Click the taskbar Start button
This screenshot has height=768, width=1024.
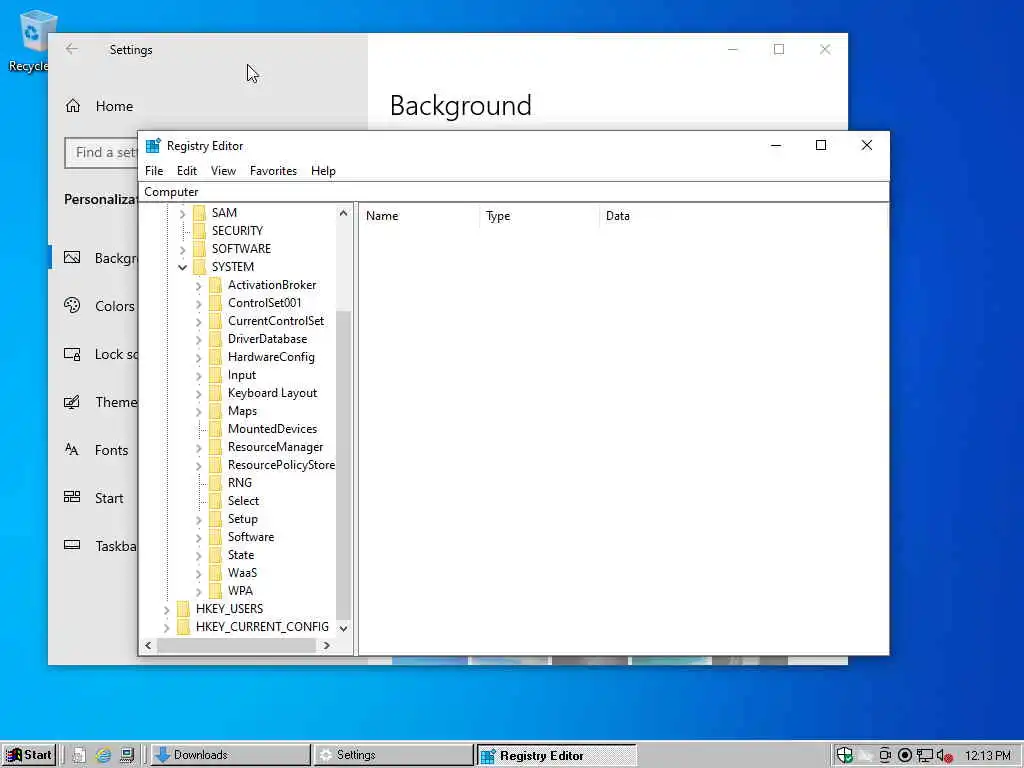point(29,755)
